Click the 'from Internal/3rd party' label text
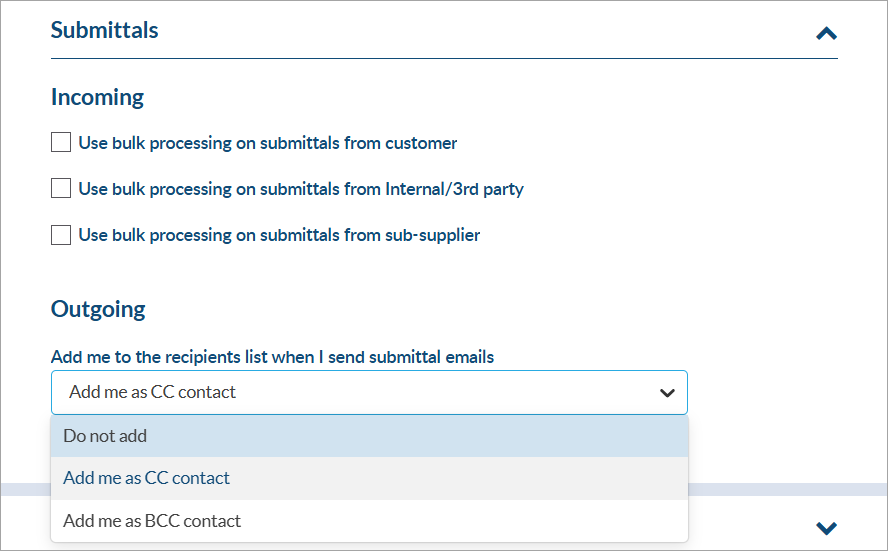888x551 pixels. (x=433, y=189)
